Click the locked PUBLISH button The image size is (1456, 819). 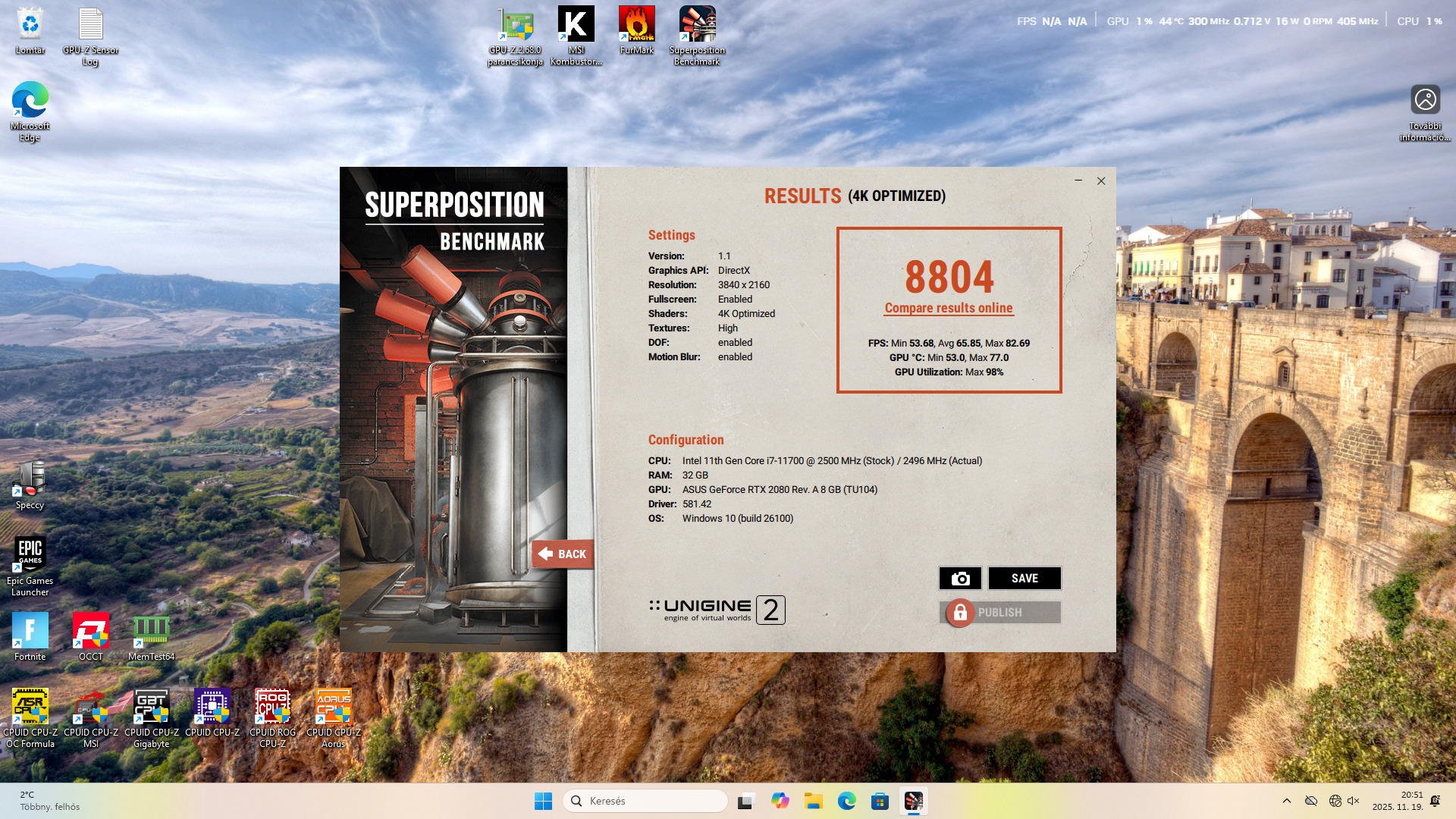(x=999, y=613)
